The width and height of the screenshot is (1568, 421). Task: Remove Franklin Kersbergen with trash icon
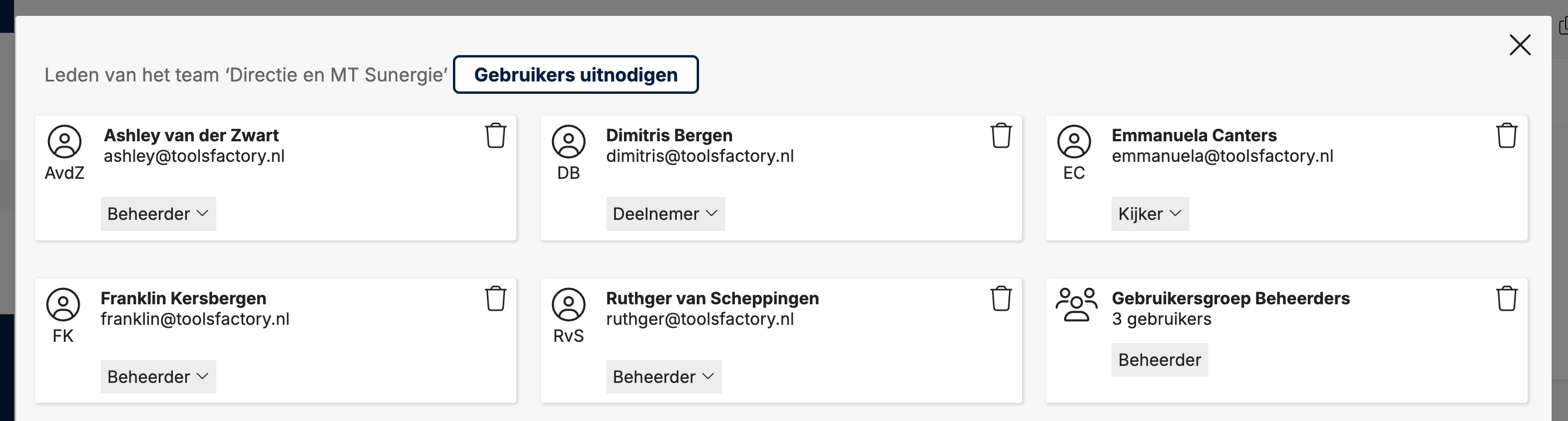point(496,298)
